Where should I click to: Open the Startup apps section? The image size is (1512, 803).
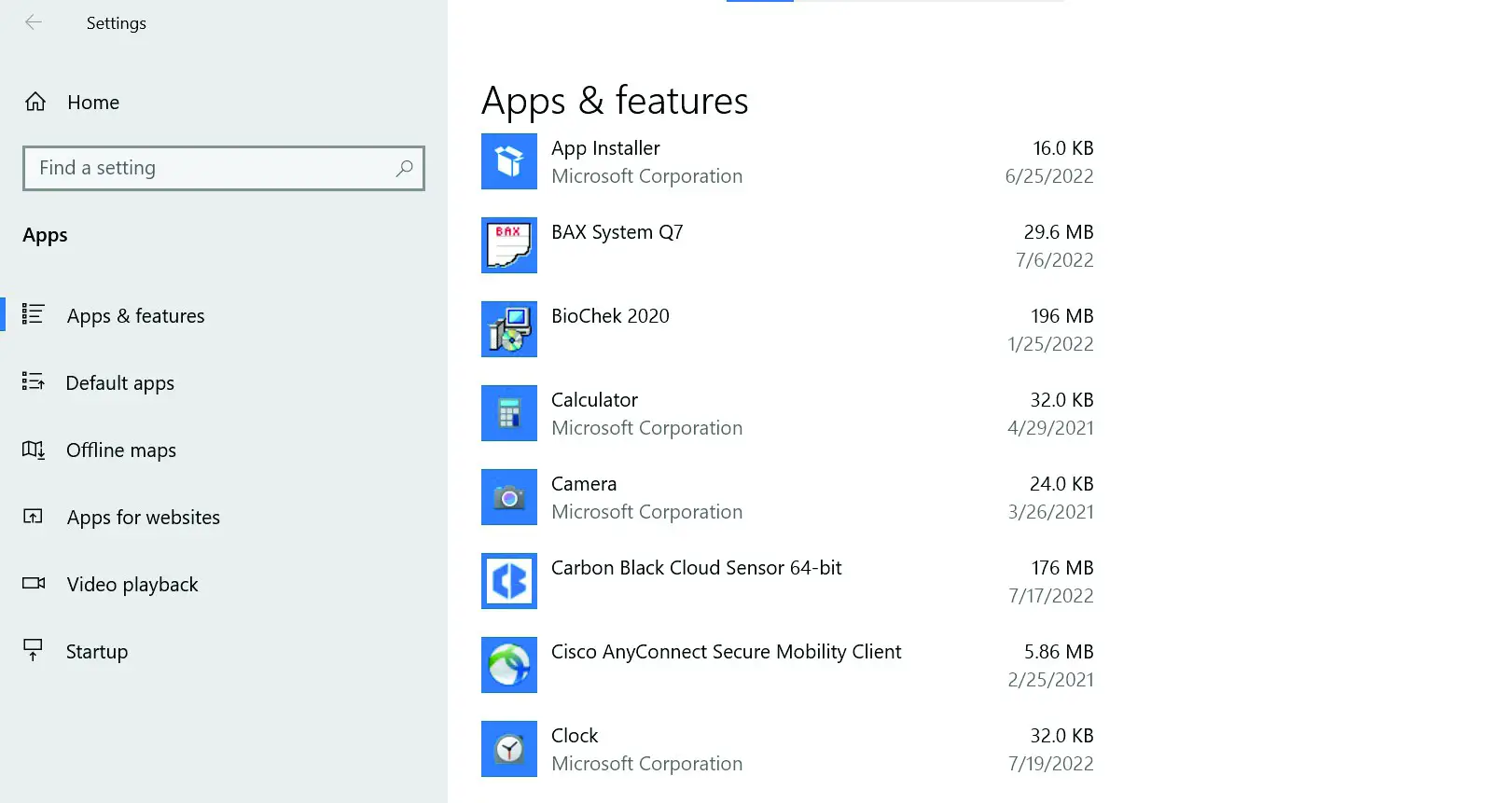tap(96, 652)
